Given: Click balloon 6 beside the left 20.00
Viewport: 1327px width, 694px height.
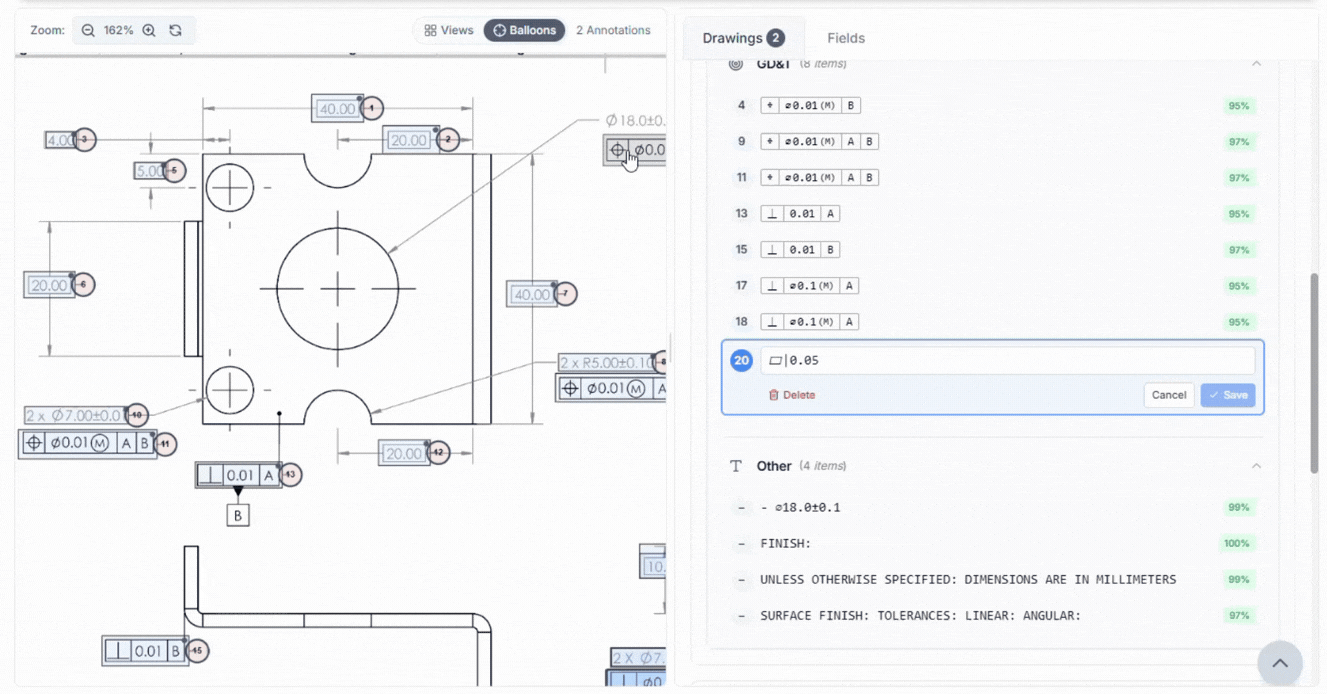Looking at the screenshot, I should 82,284.
